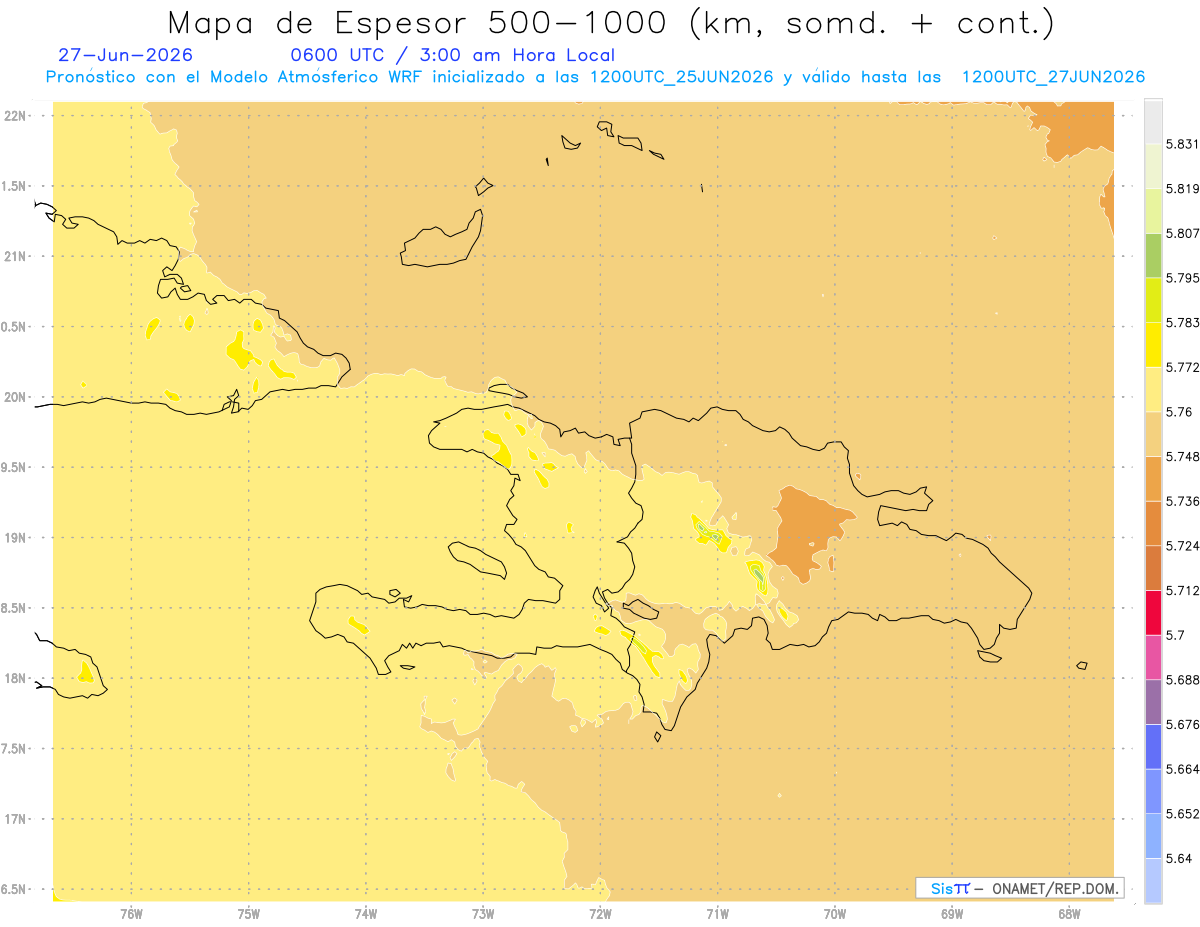Screen dimensions: 1200x927
Task: Click the '0.5N' latitude label
Action: (15, 327)
